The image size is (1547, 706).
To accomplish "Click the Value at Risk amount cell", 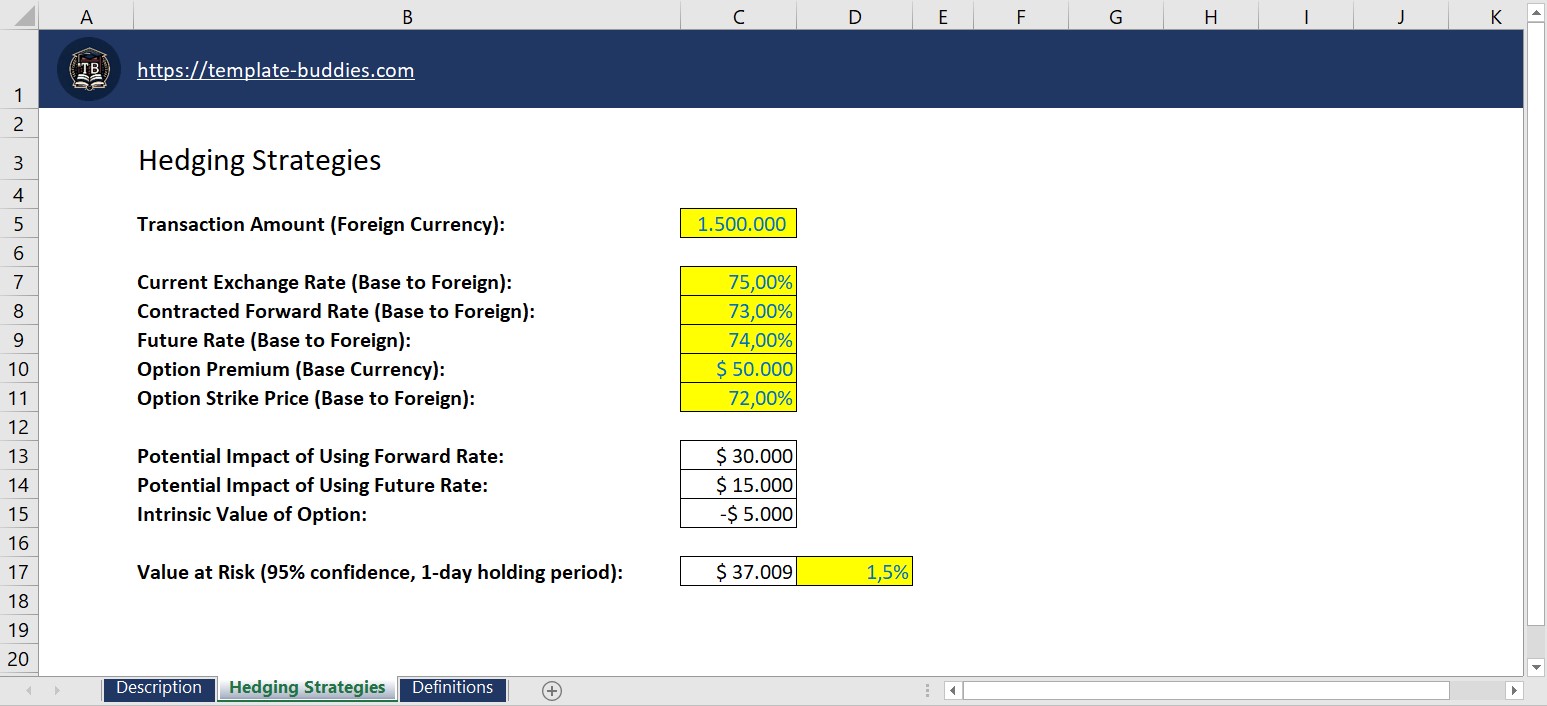I will pos(738,571).
